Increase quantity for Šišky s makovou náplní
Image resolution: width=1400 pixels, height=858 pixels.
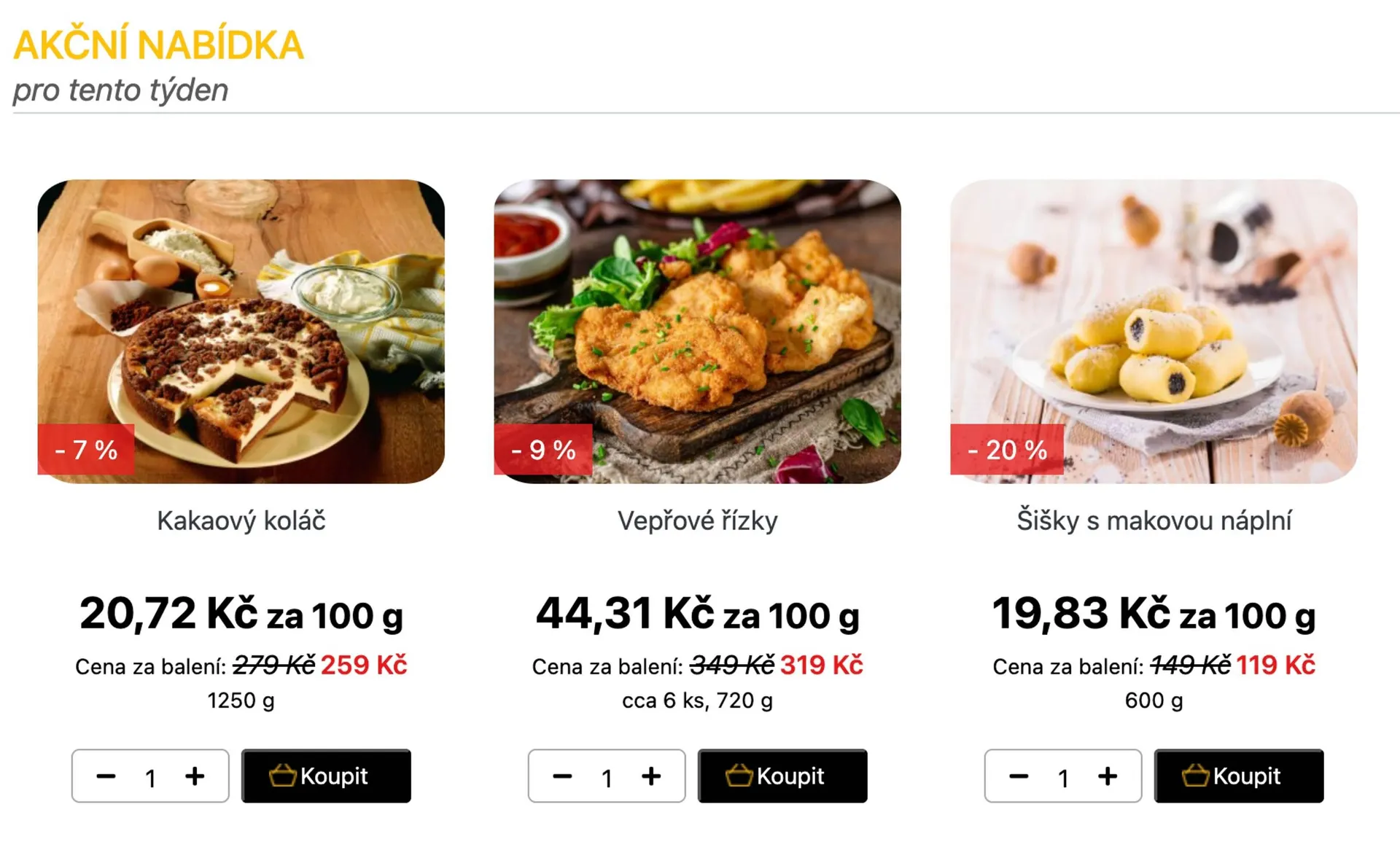pos(1108,776)
